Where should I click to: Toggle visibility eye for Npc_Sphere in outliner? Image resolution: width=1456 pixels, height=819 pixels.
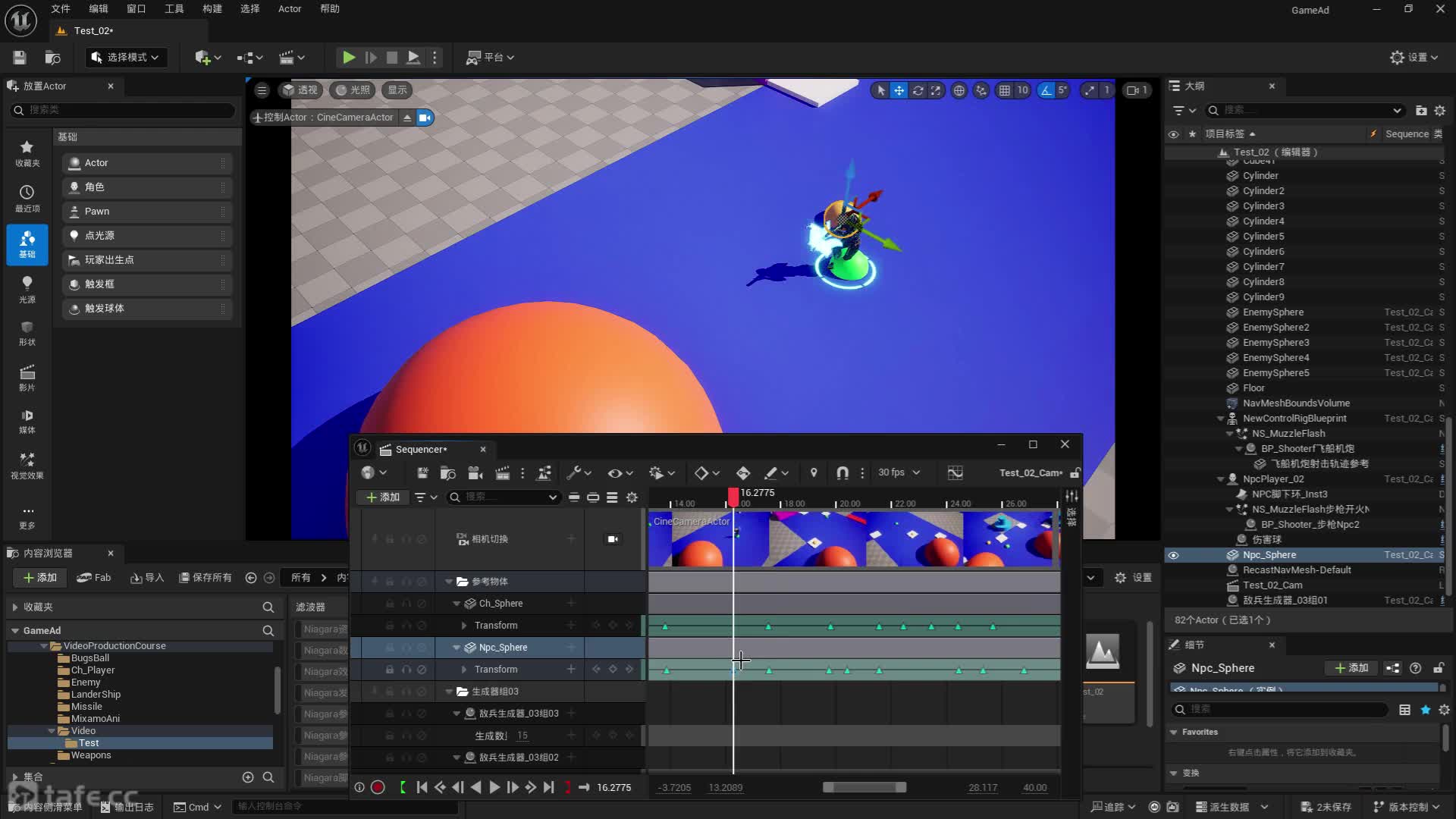click(1173, 555)
